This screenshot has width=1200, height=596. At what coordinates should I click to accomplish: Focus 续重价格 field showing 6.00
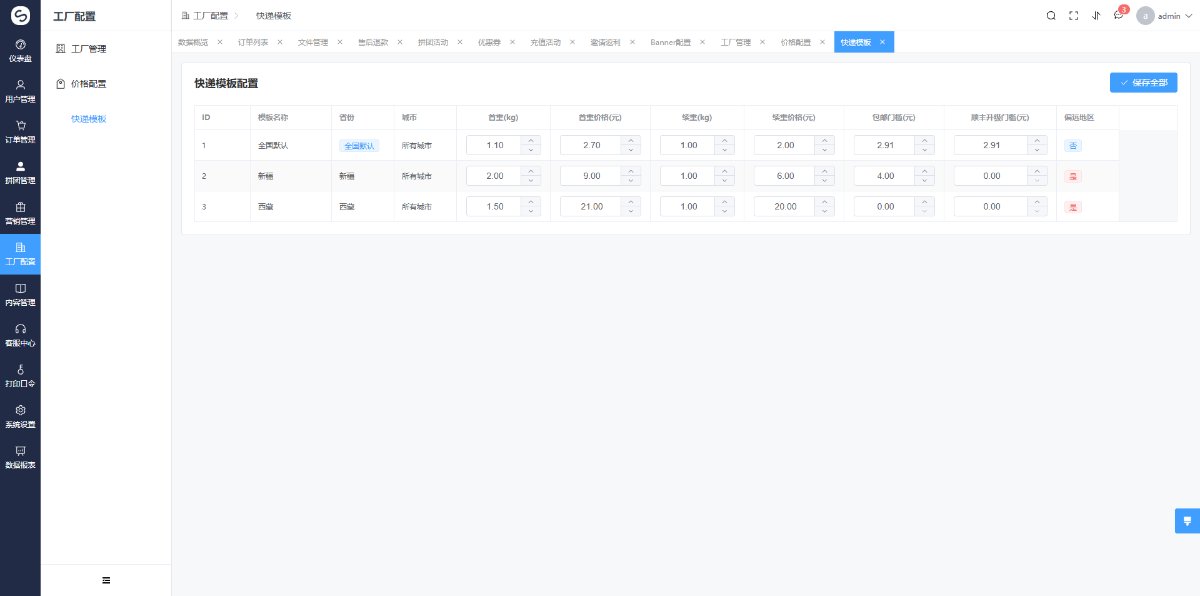[x=785, y=176]
